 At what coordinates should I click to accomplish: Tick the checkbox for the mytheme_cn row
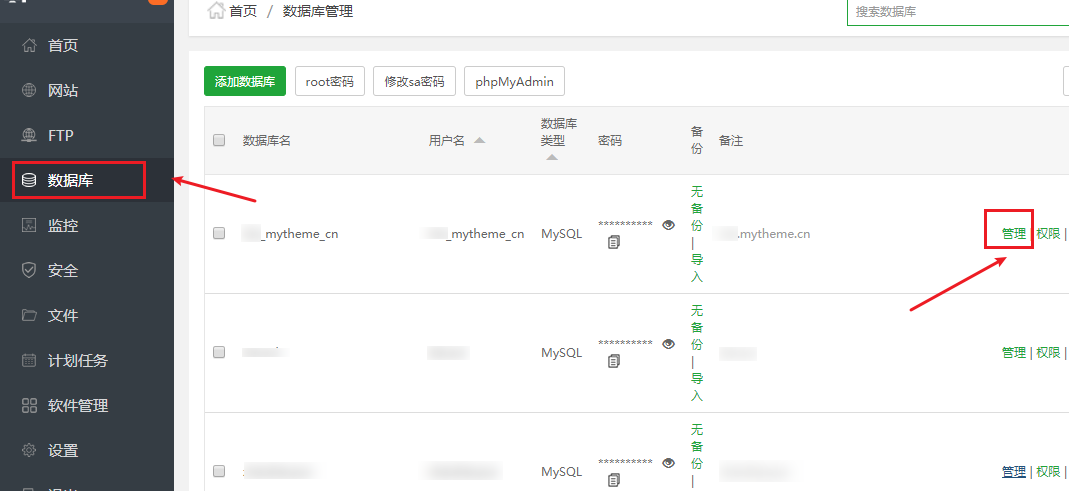[x=219, y=233]
